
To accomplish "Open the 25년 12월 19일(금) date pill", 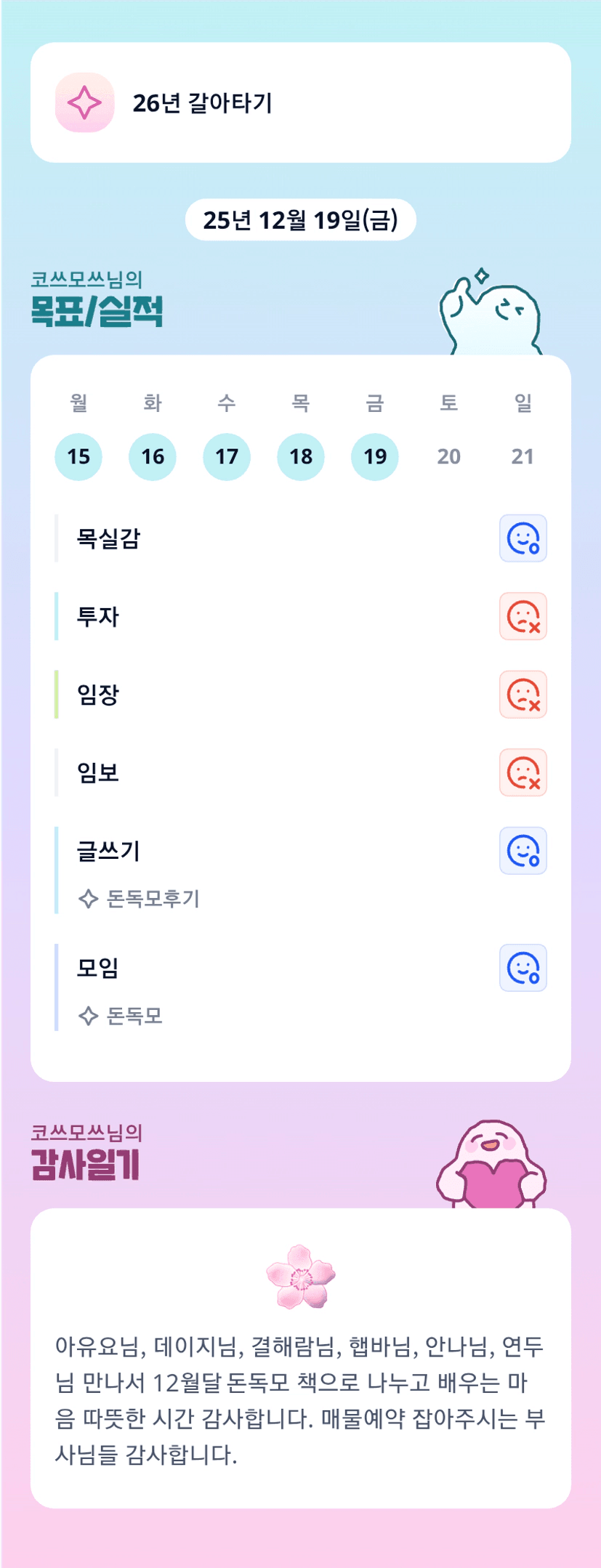I will [x=300, y=219].
